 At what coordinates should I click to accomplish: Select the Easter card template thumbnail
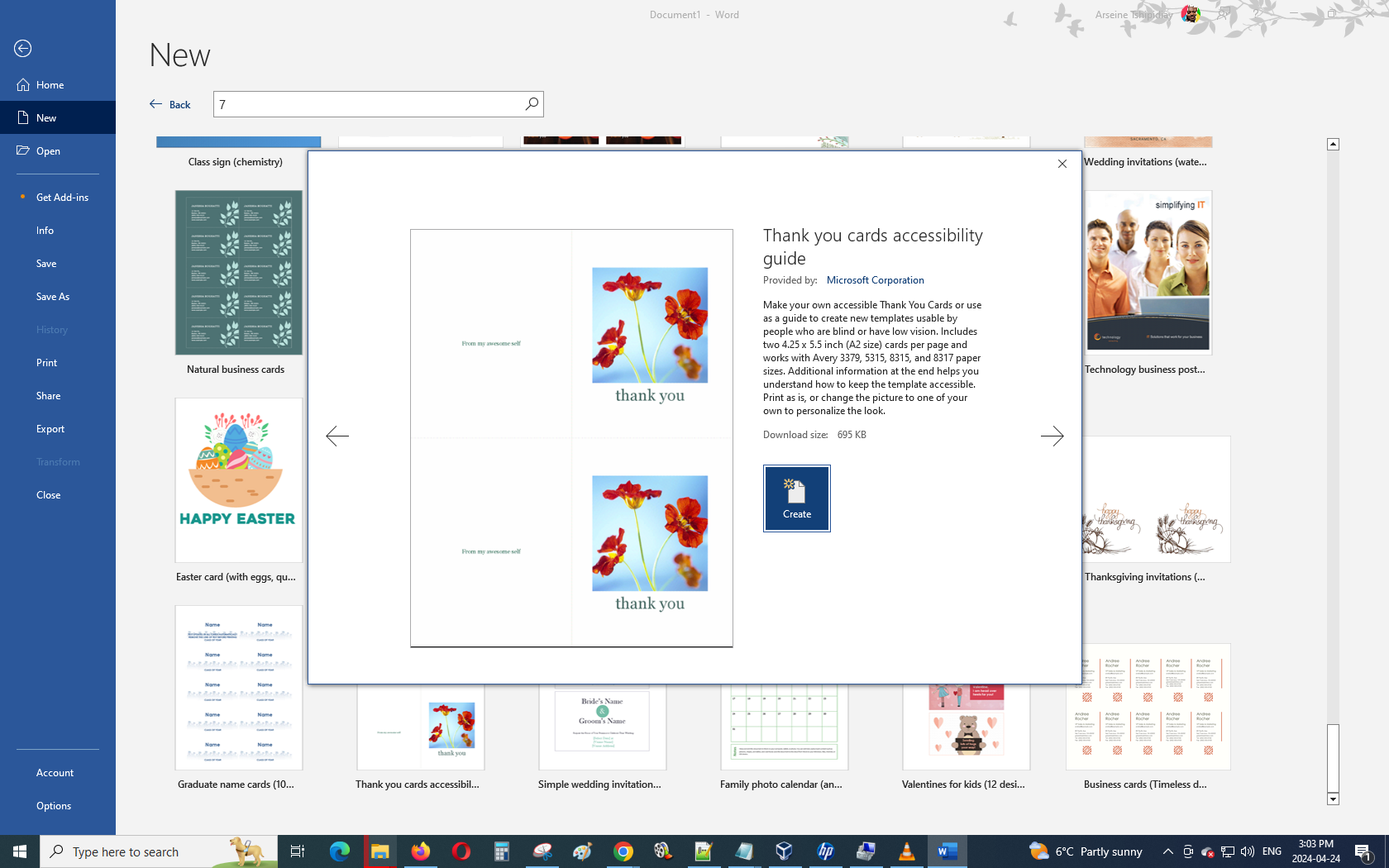(x=238, y=480)
